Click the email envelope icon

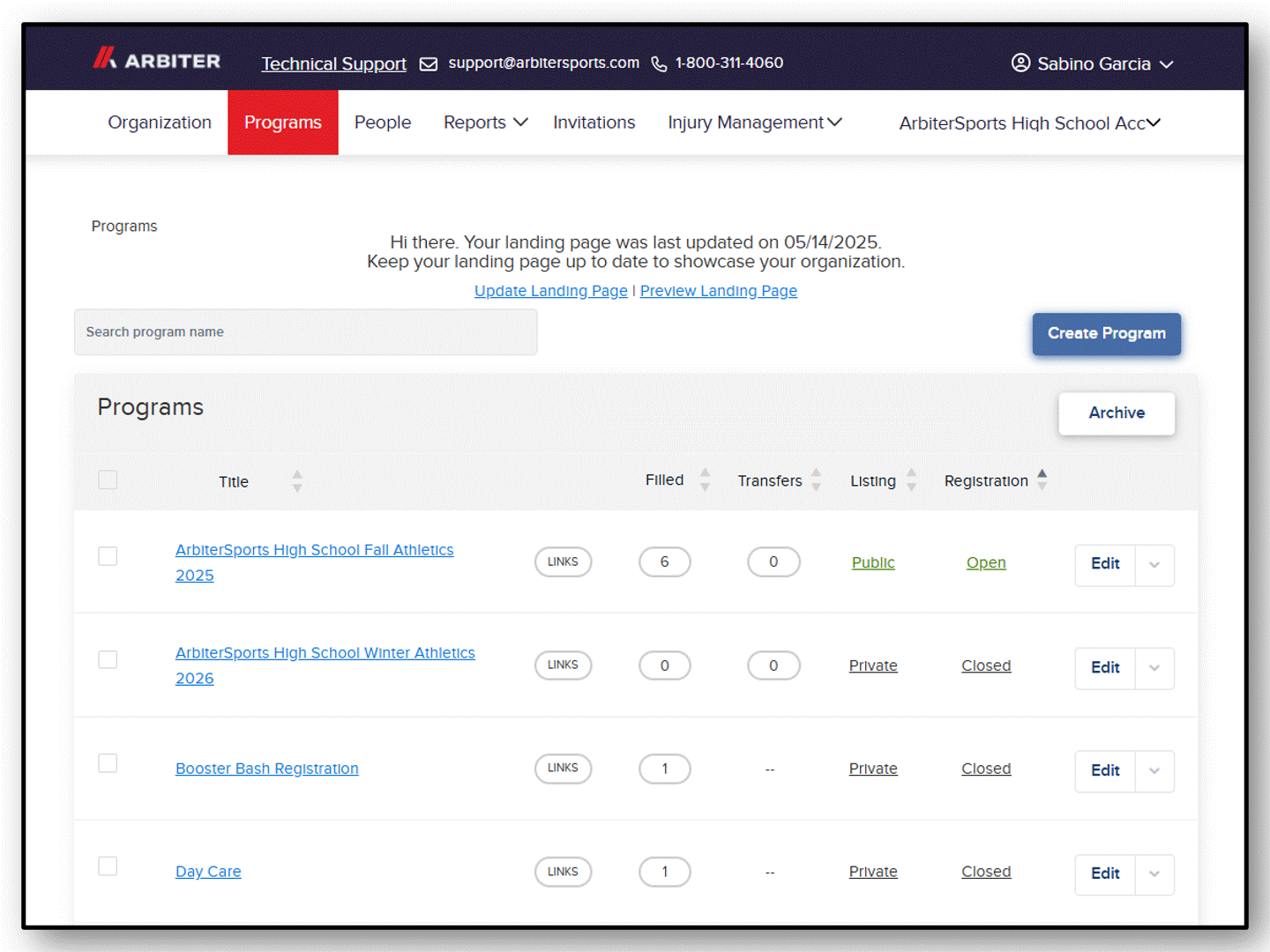click(x=429, y=64)
